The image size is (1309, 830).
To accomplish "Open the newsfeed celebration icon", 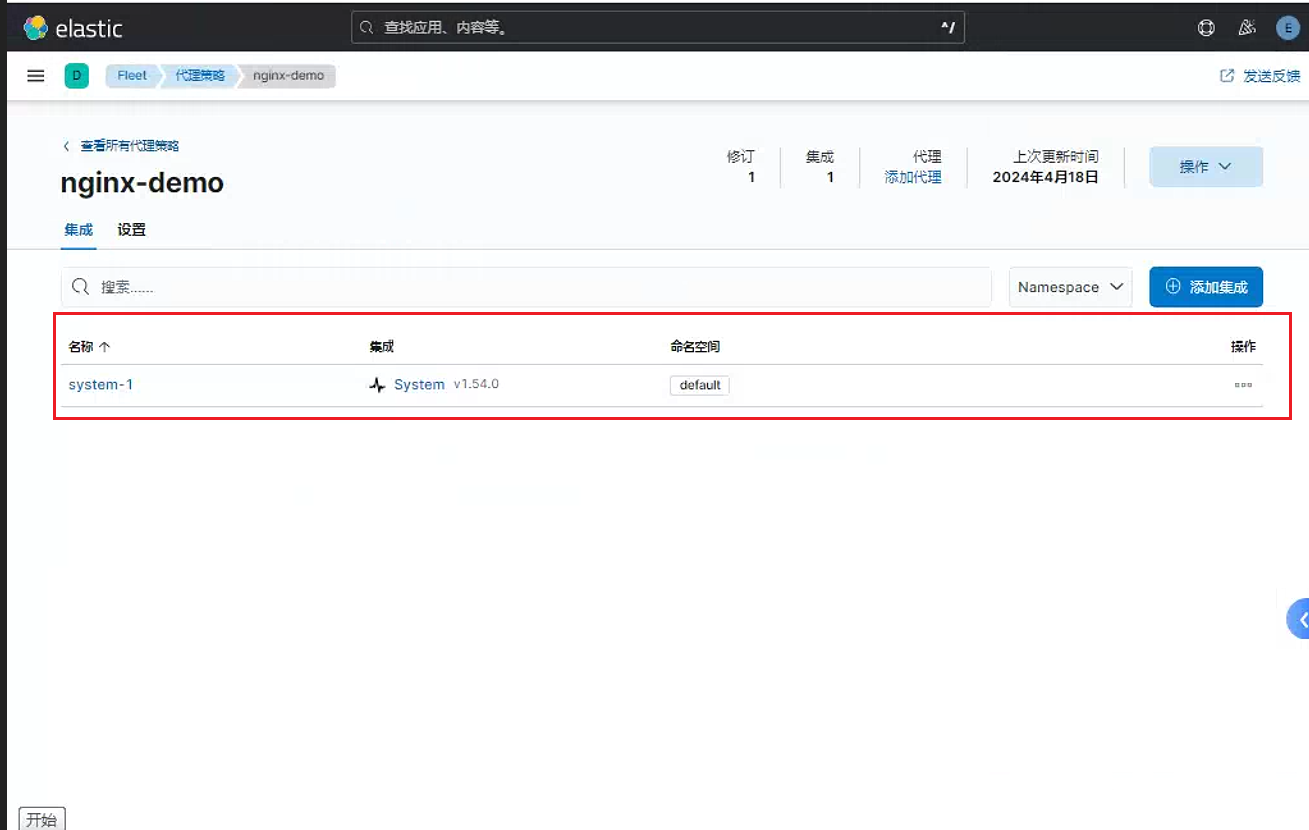I will pyautogui.click(x=1247, y=28).
